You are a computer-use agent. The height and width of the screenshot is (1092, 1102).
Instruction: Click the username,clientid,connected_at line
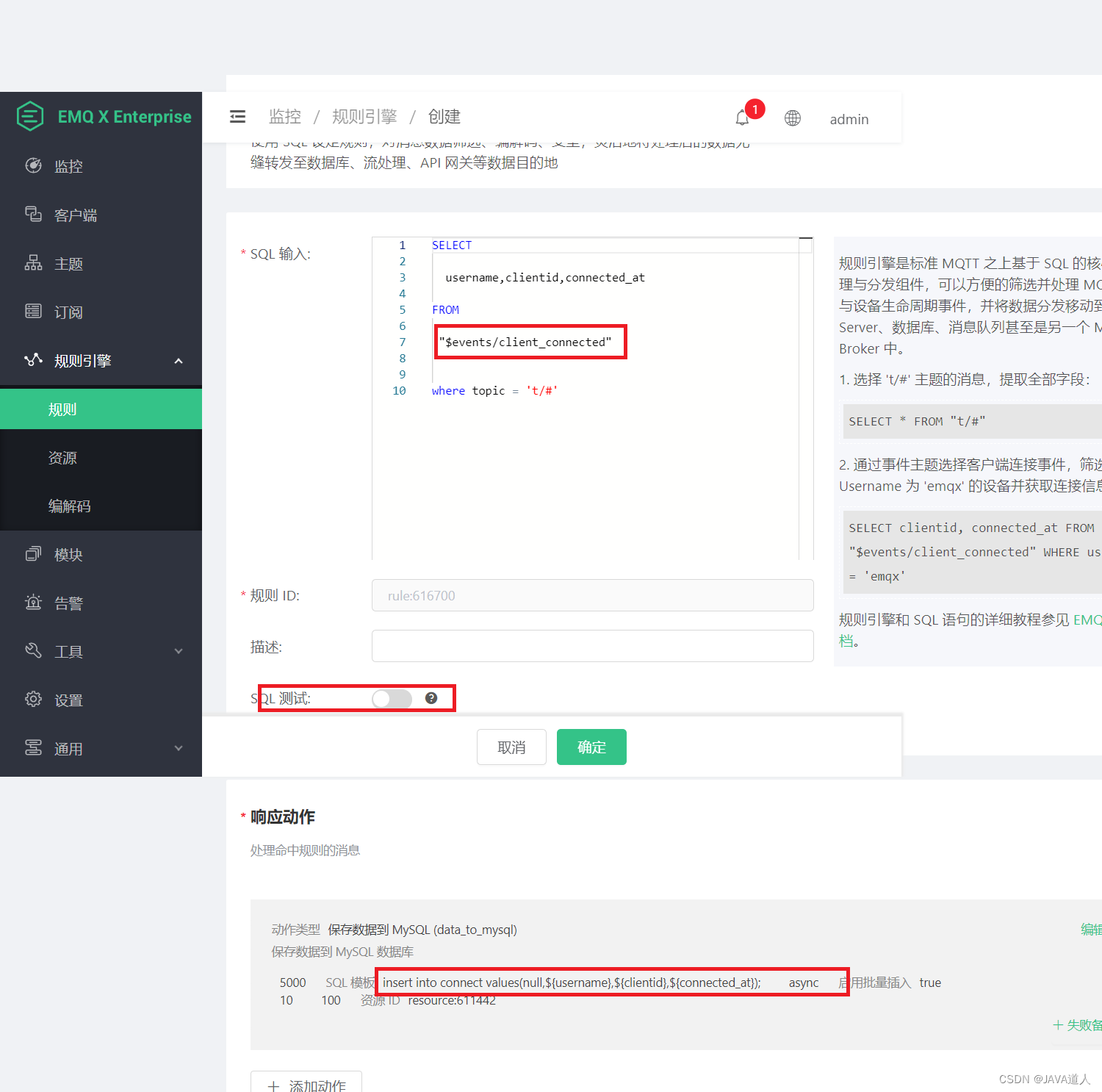click(x=545, y=277)
